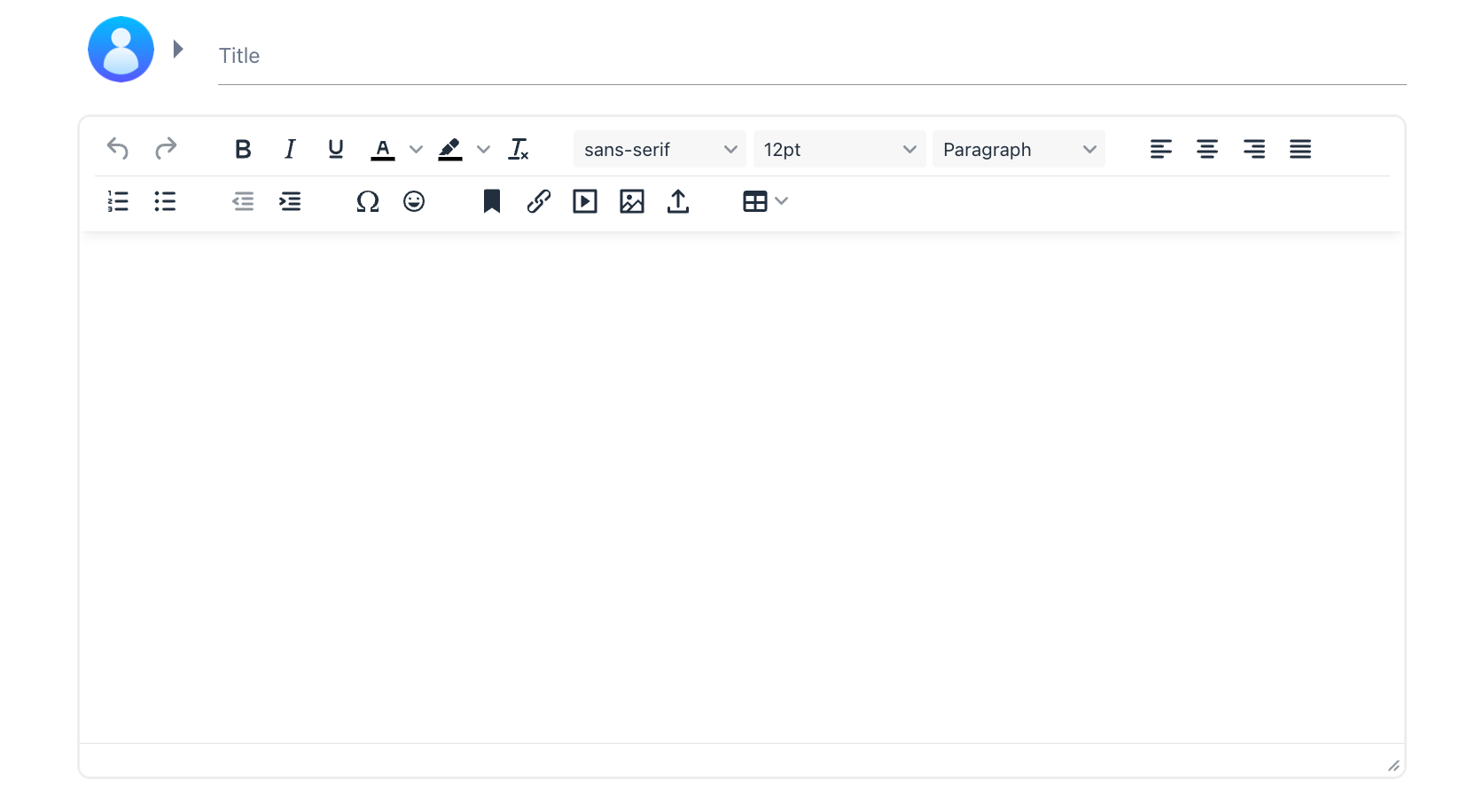Open the sans-serif font family dropdown
The width and height of the screenshot is (1468, 812).
pyautogui.click(x=660, y=149)
